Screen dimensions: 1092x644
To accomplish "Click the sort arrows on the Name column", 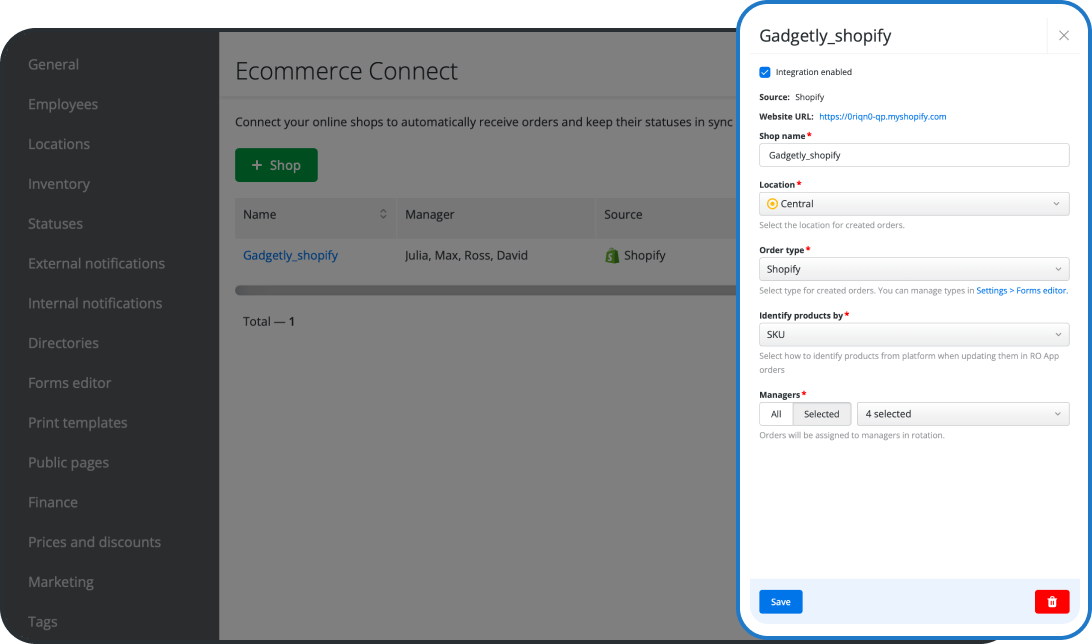I will [383, 214].
